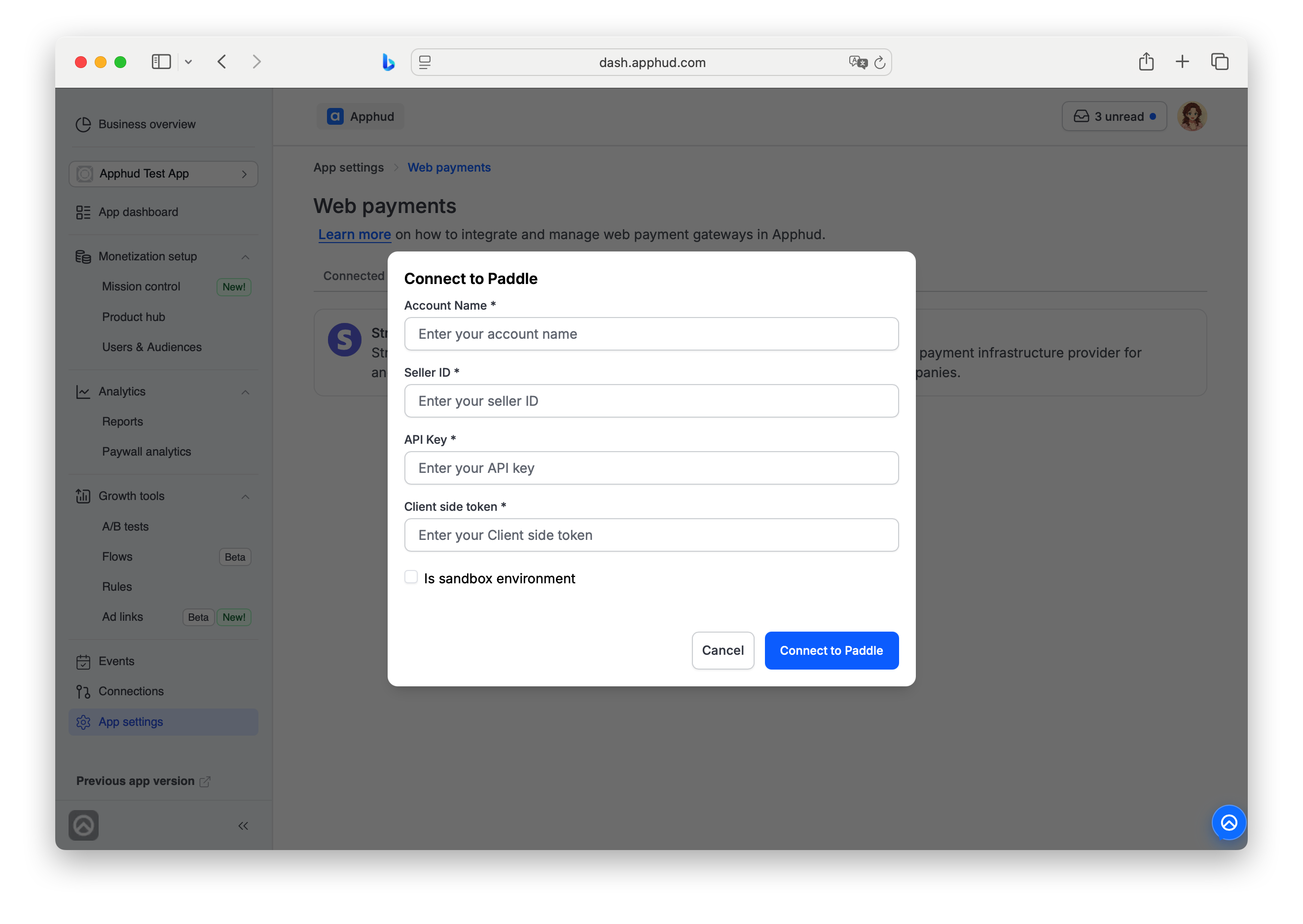
Task: Click the Connections branch icon
Action: point(83,691)
